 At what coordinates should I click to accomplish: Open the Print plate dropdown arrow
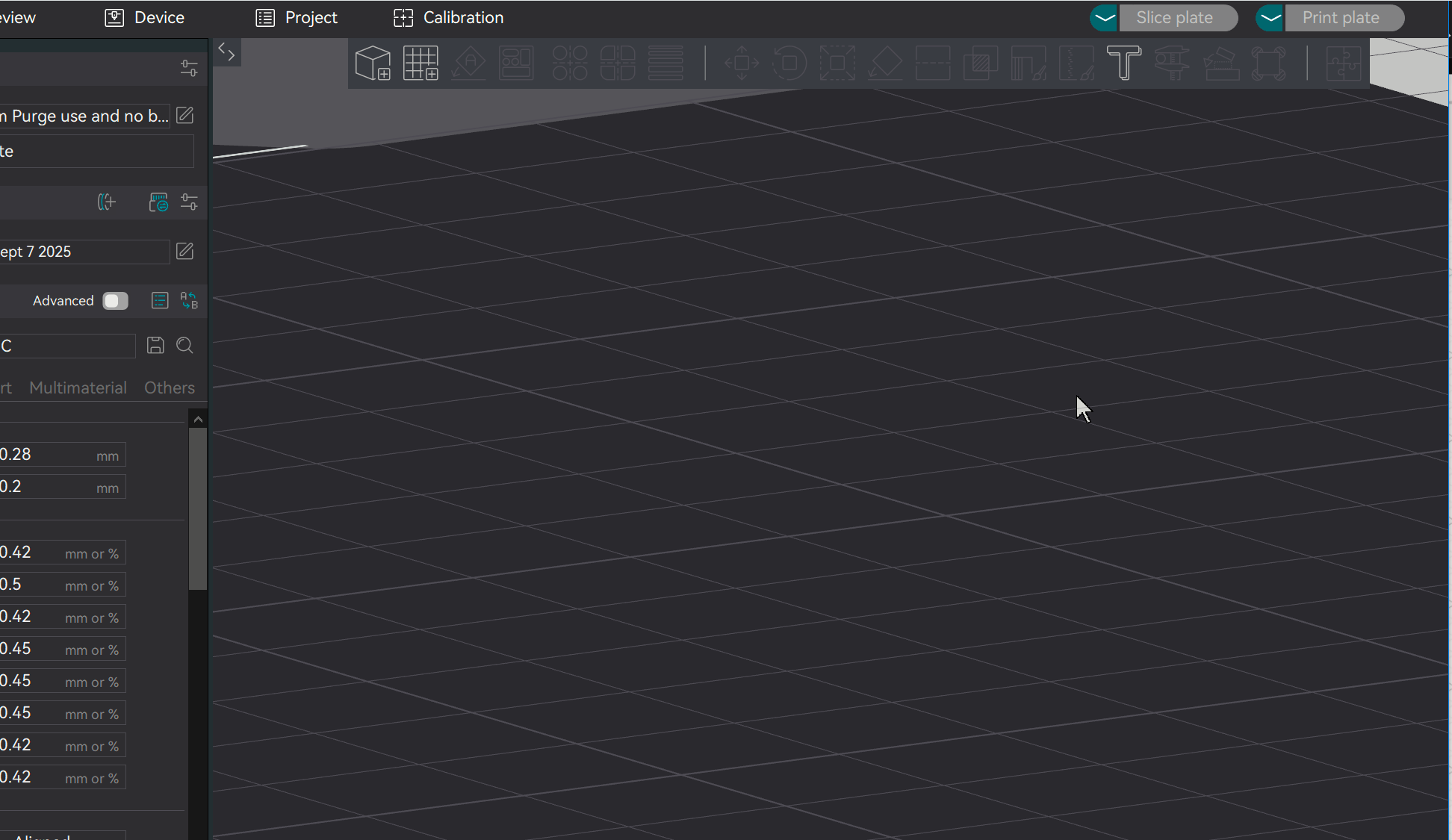click(1270, 18)
